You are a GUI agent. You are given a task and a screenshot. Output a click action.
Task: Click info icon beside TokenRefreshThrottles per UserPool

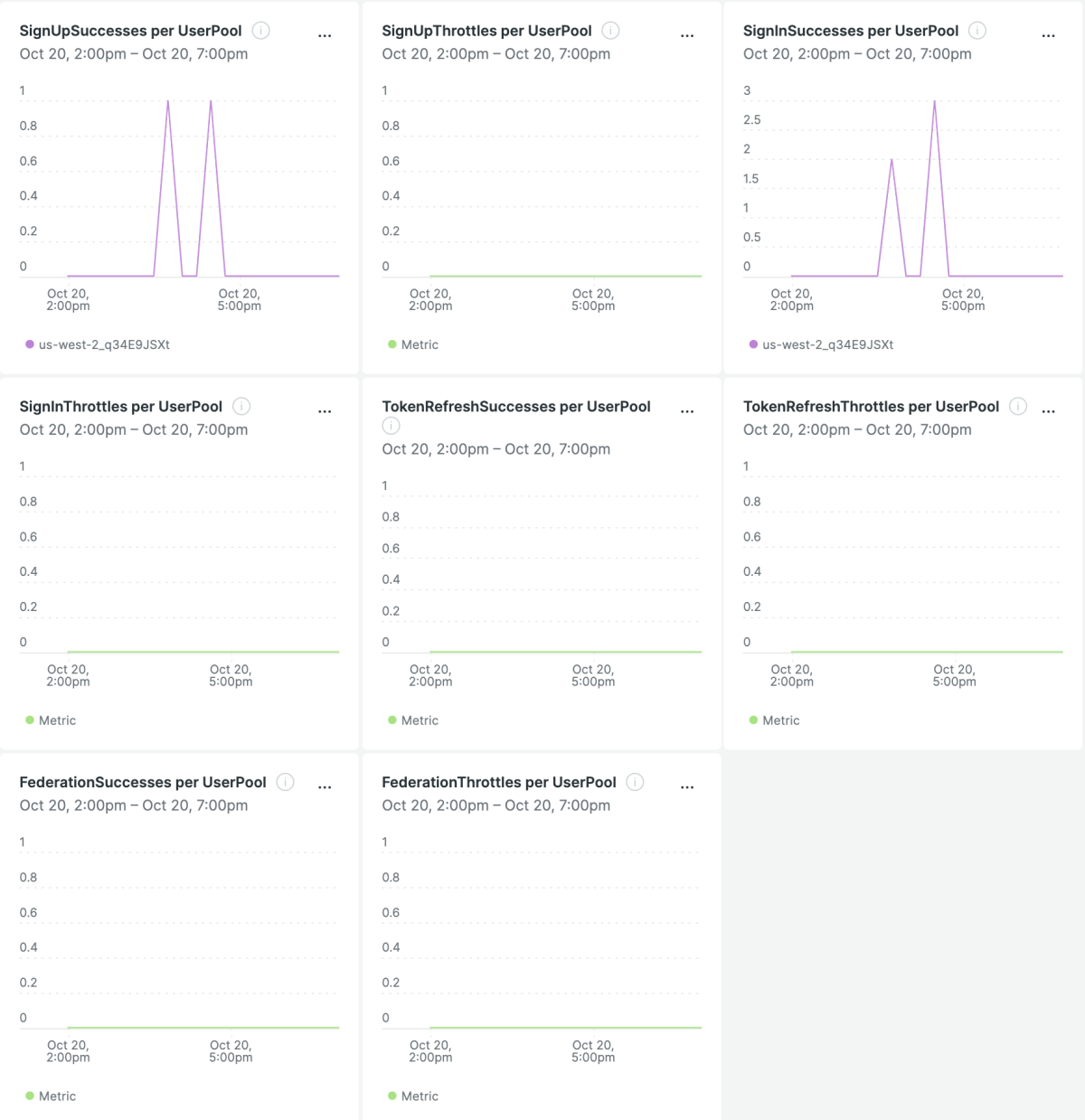tap(1017, 407)
